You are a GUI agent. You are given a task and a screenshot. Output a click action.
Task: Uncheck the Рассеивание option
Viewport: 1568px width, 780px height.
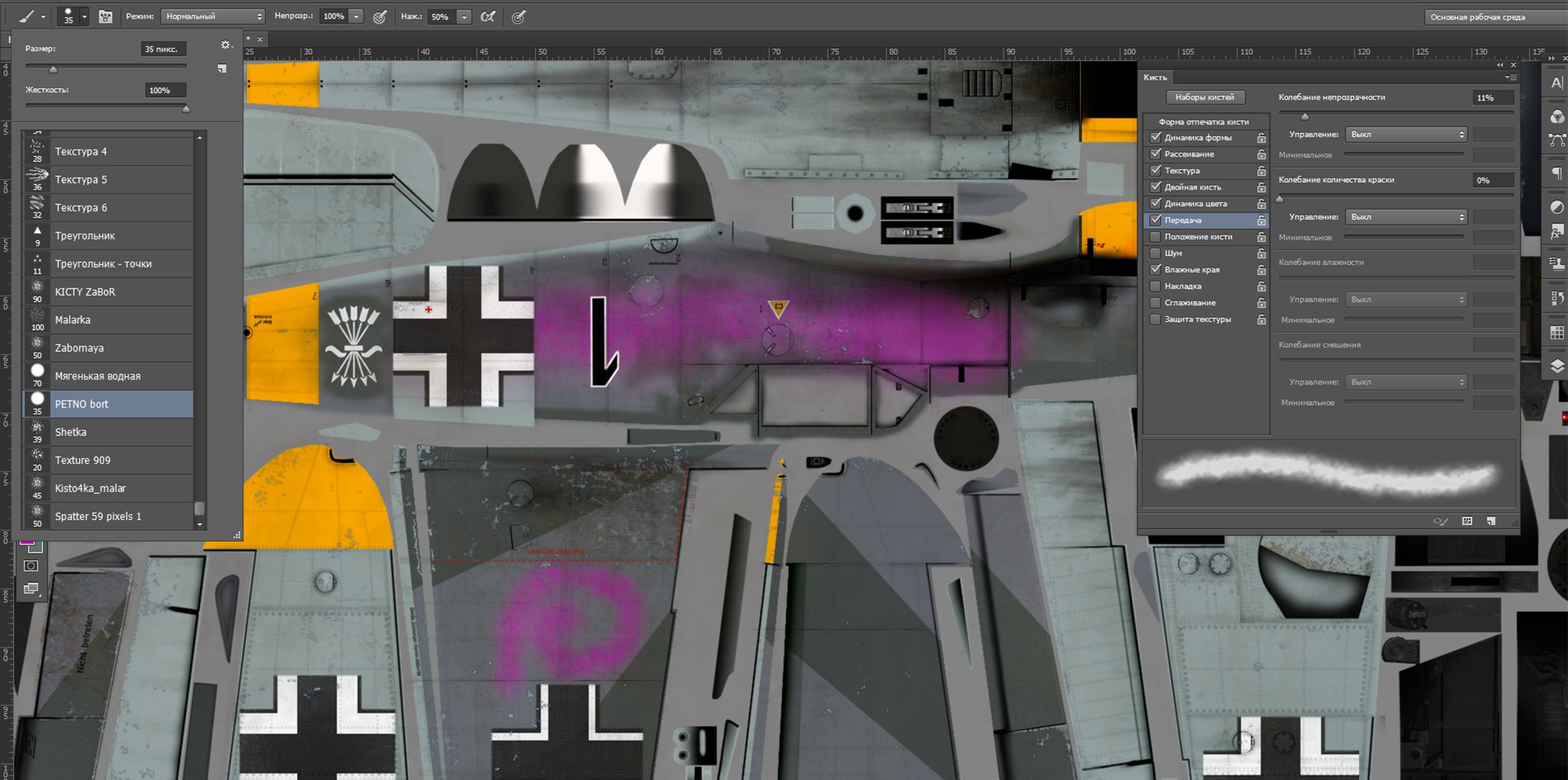tap(1155, 154)
